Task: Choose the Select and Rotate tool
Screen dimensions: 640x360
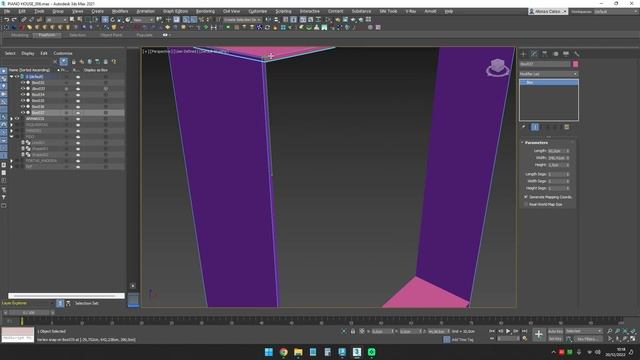Action: click(113, 20)
